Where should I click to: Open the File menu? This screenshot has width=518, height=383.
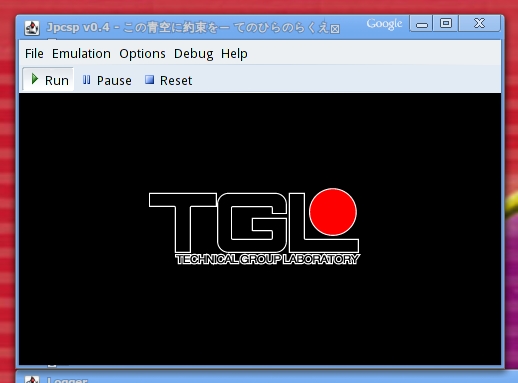pos(34,54)
